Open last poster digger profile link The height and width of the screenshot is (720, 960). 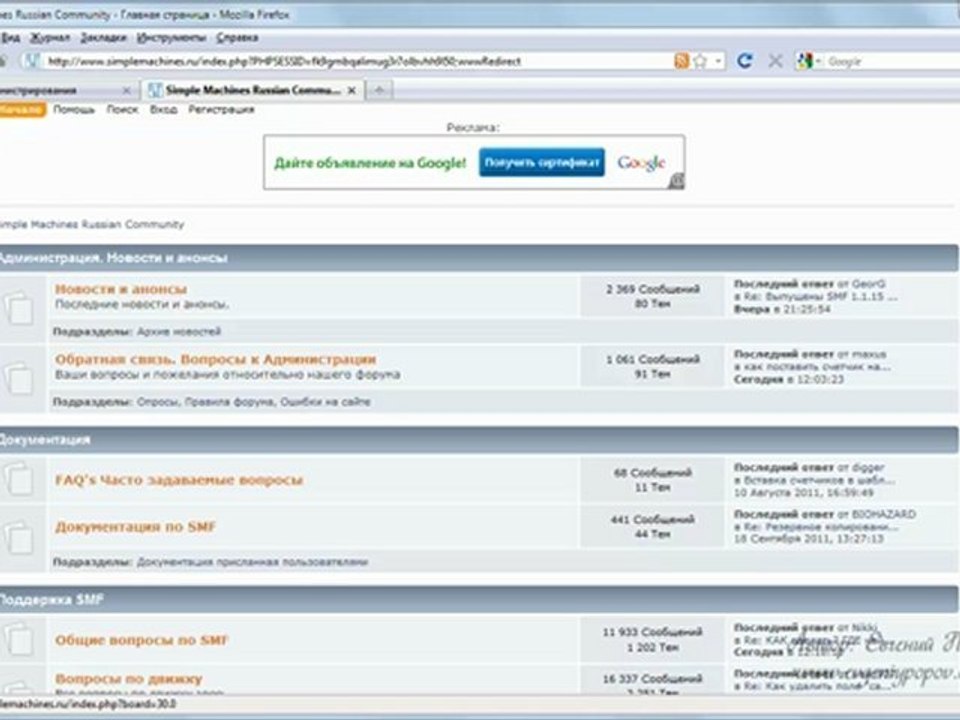868,467
